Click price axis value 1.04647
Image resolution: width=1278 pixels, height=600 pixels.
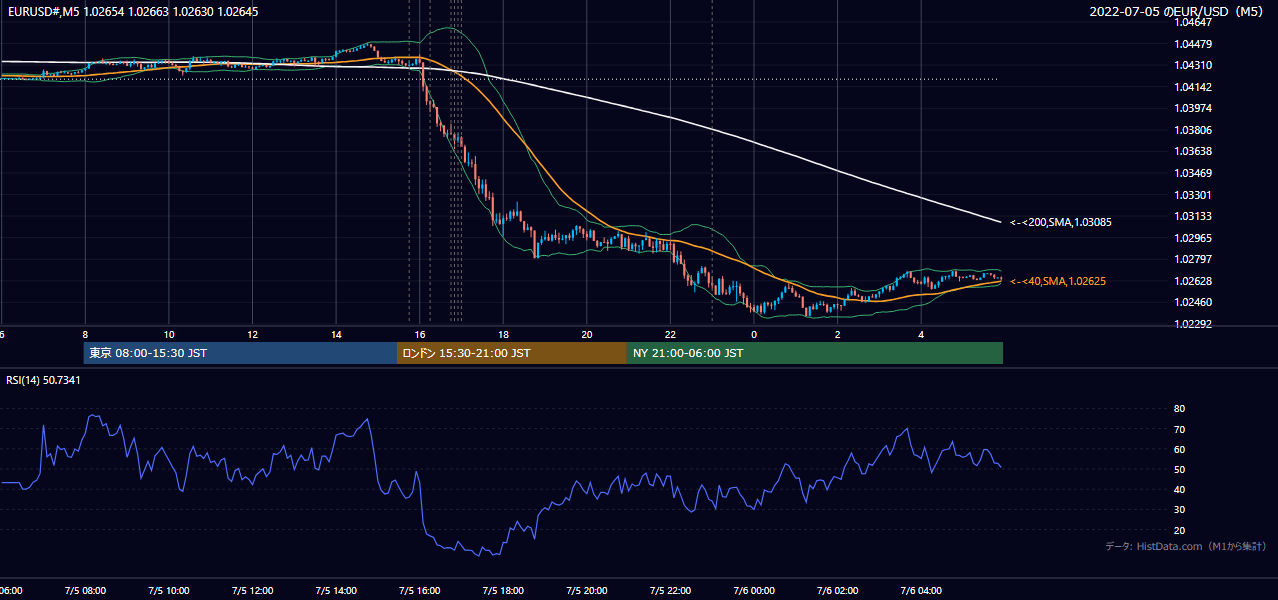[1193, 22]
